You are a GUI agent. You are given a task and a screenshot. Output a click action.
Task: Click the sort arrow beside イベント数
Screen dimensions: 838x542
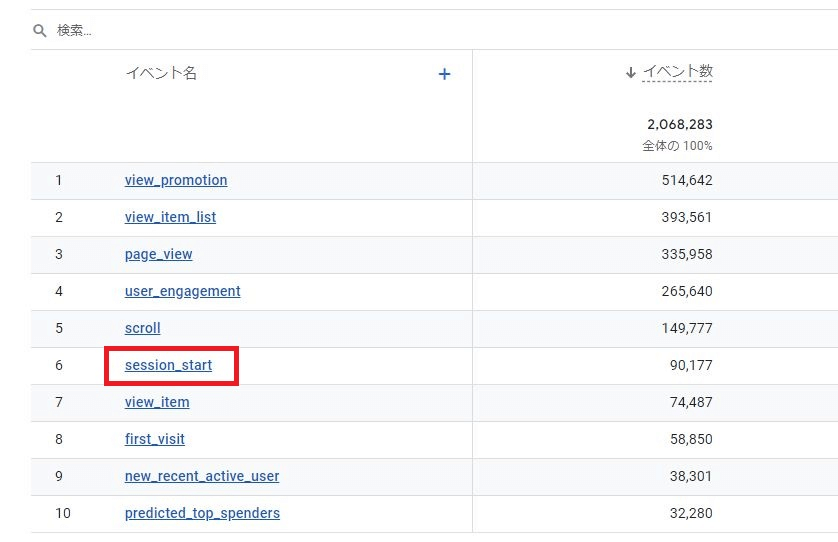[631, 72]
